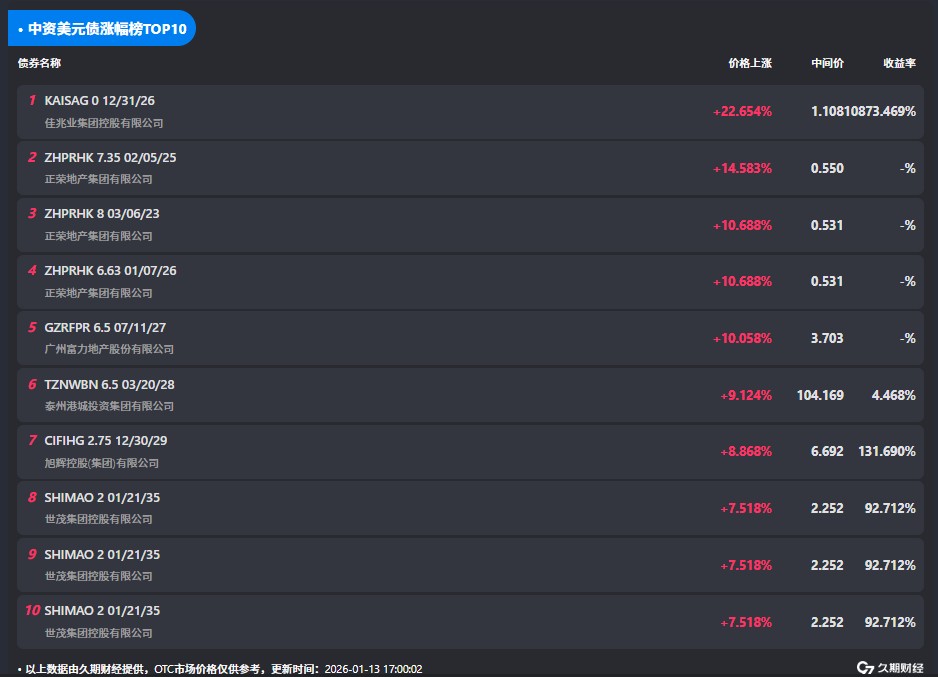This screenshot has height=677, width=938.
Task: Click the 债券名称 column header
Action: pyautogui.click(x=39, y=63)
